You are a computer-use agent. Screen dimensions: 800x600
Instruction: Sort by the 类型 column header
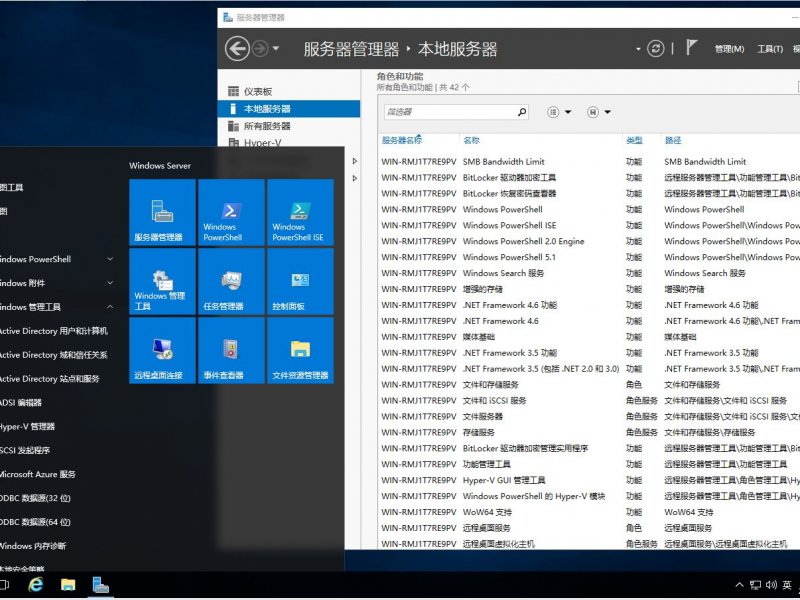[634, 140]
